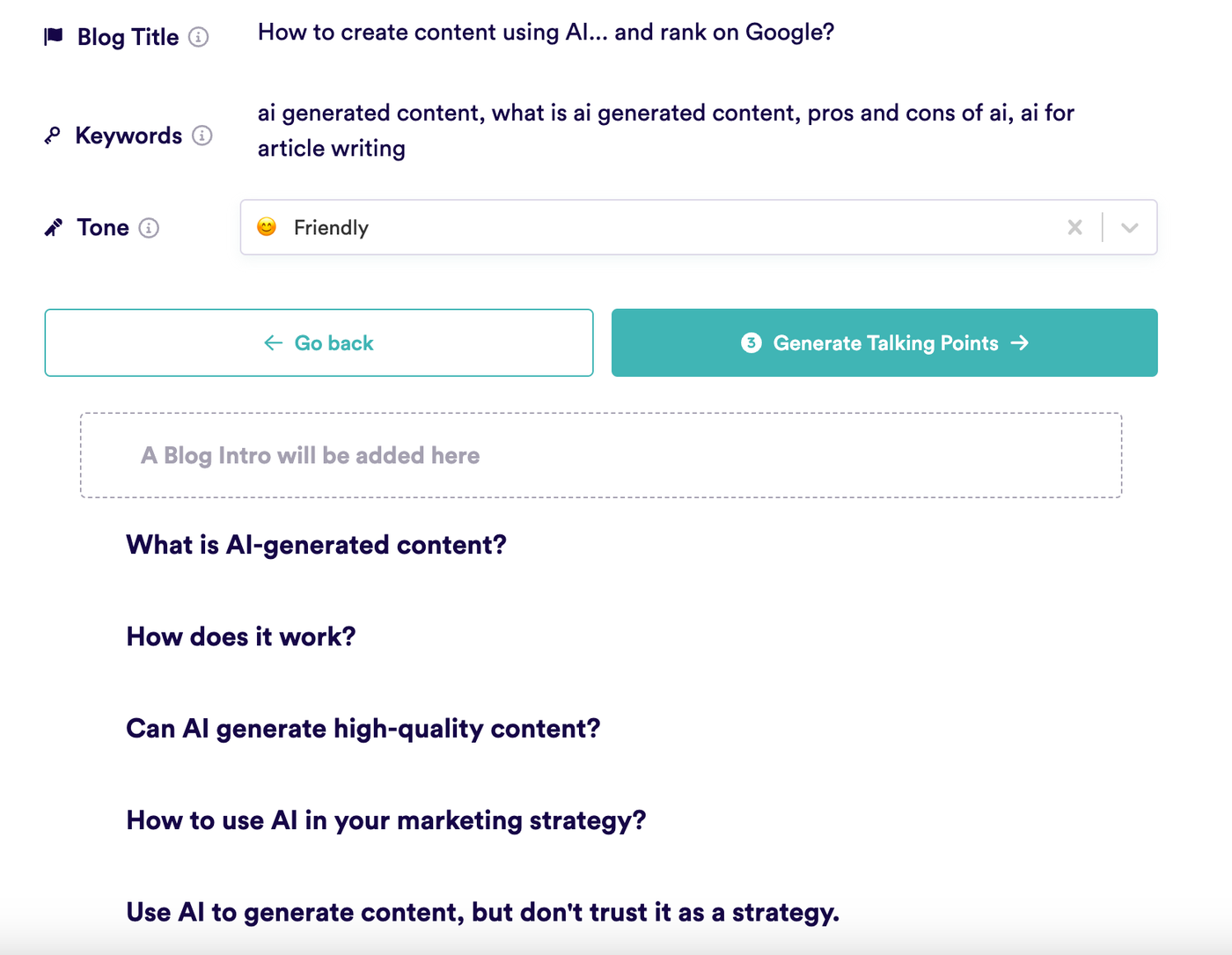Open the Friendly tone combo box

pos(616,227)
